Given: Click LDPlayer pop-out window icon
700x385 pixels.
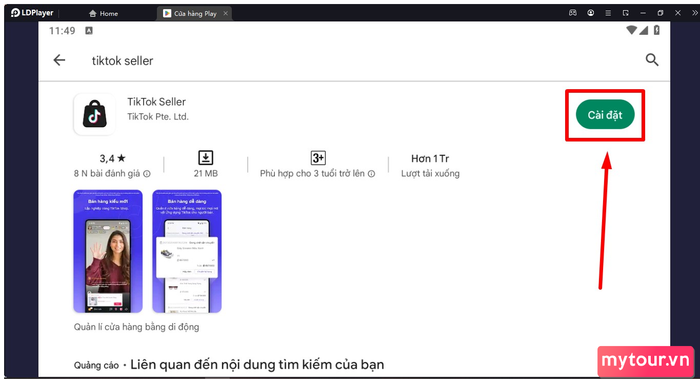Looking at the screenshot, I should click(x=625, y=13).
